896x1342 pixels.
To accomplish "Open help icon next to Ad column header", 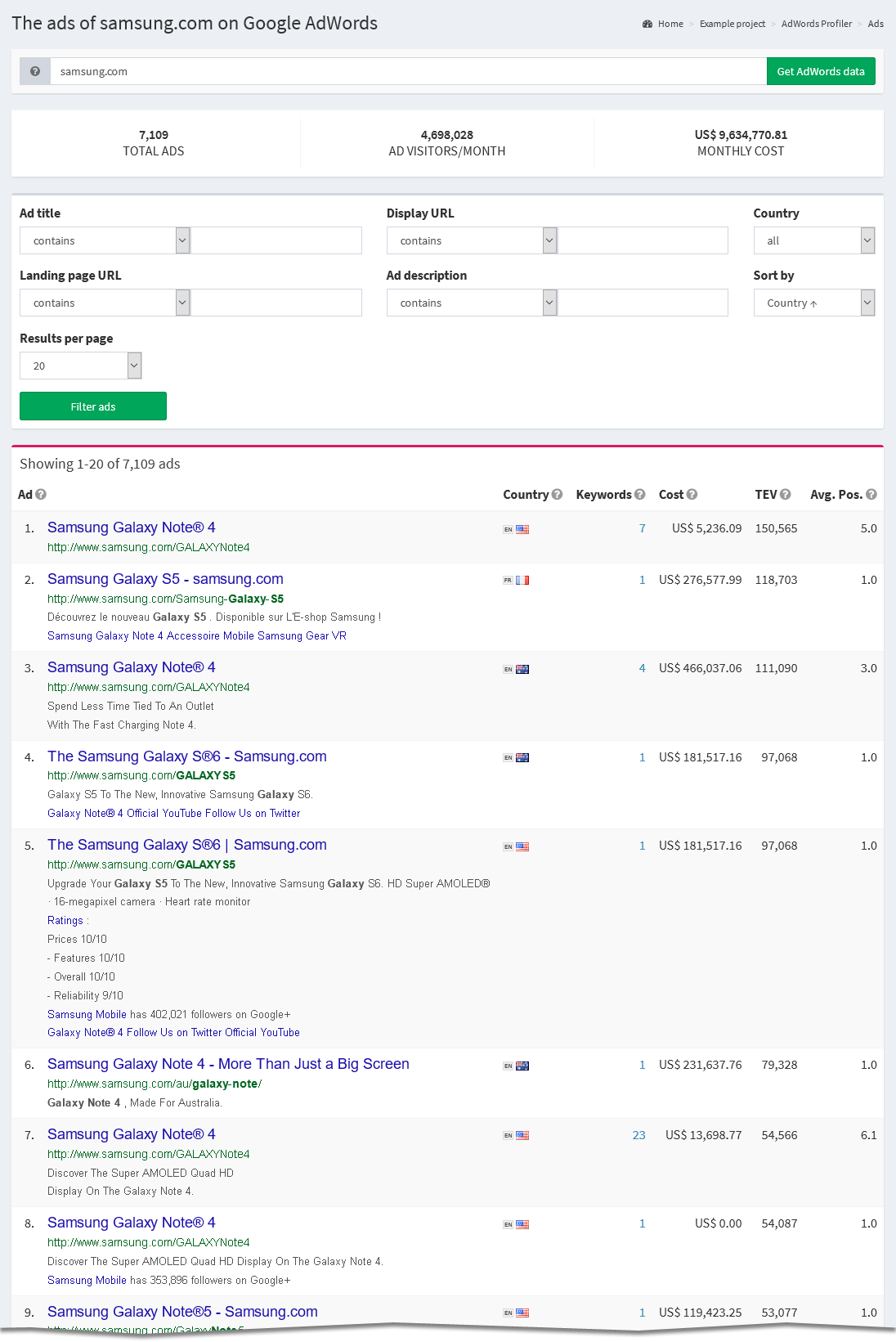I will click(x=41, y=494).
